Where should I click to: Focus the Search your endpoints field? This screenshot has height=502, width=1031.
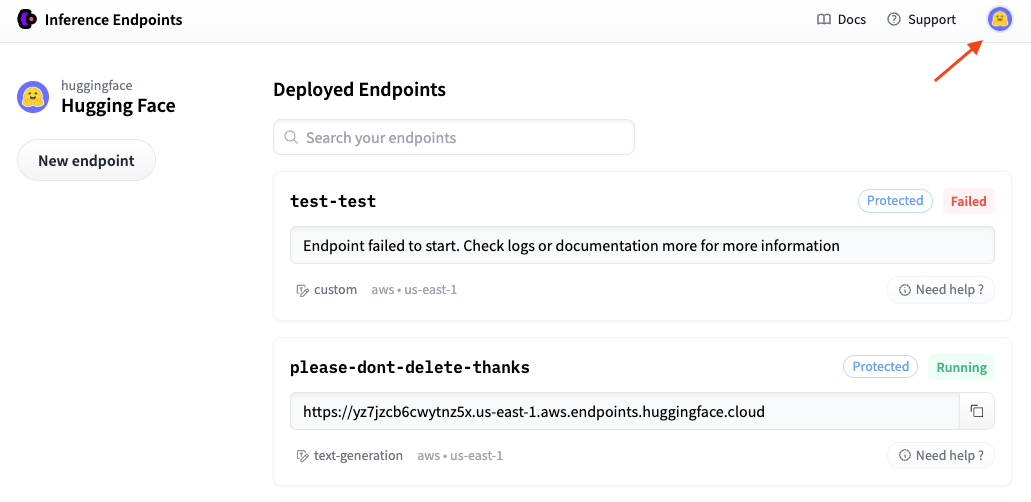(454, 137)
